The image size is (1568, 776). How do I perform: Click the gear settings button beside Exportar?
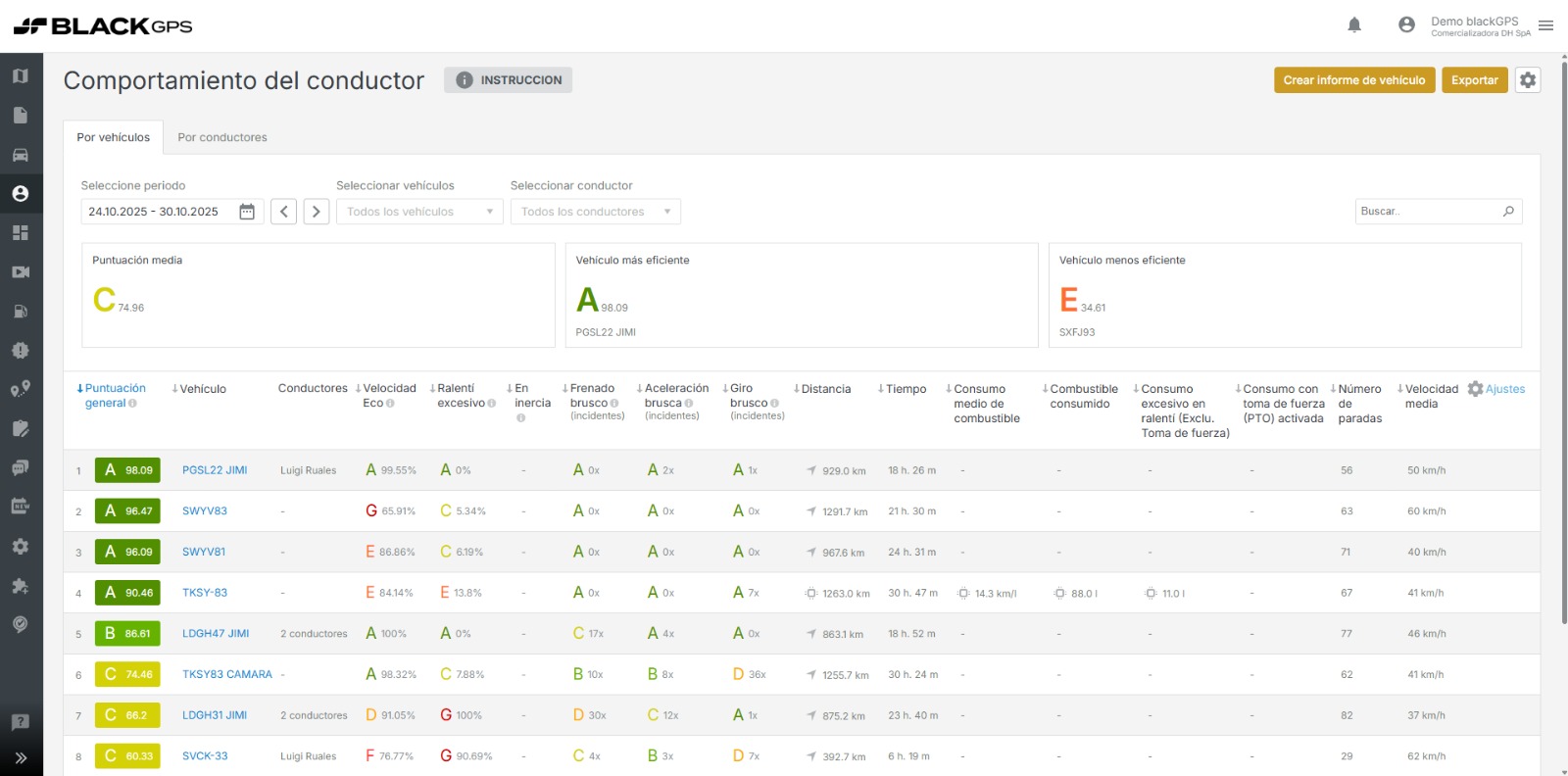1528,80
